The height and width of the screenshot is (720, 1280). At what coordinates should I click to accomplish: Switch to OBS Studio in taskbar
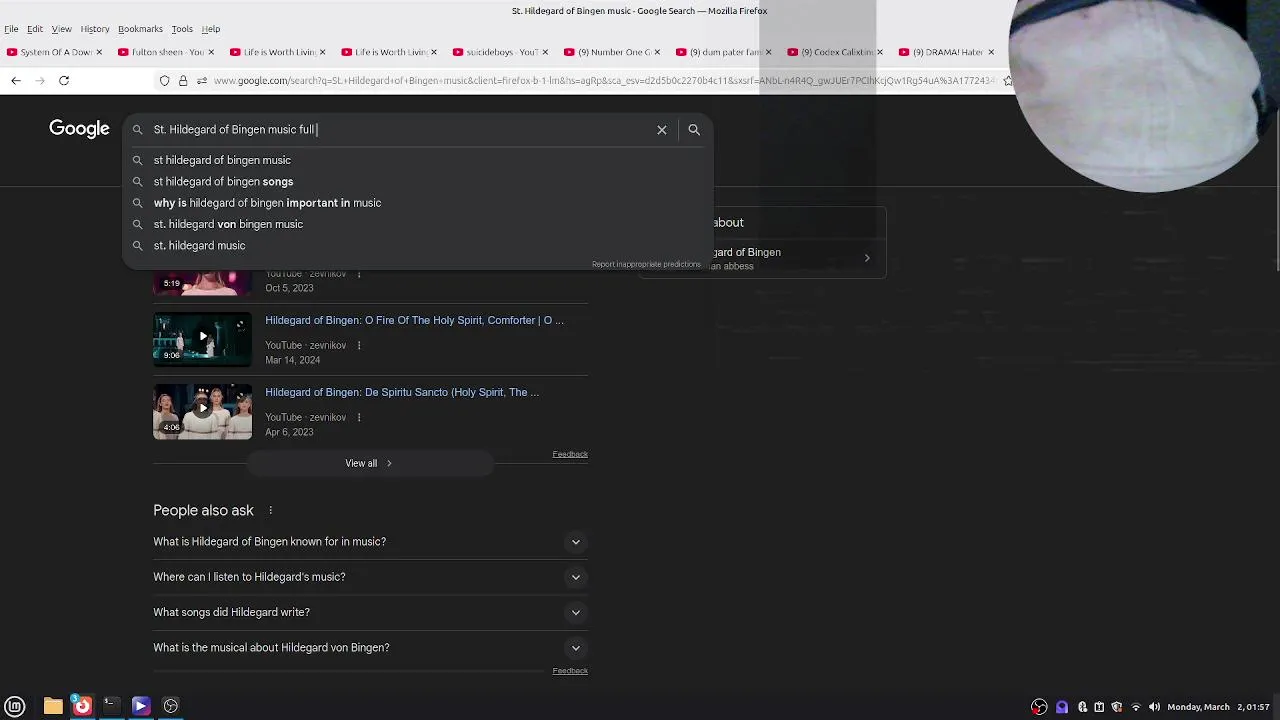pos(171,706)
